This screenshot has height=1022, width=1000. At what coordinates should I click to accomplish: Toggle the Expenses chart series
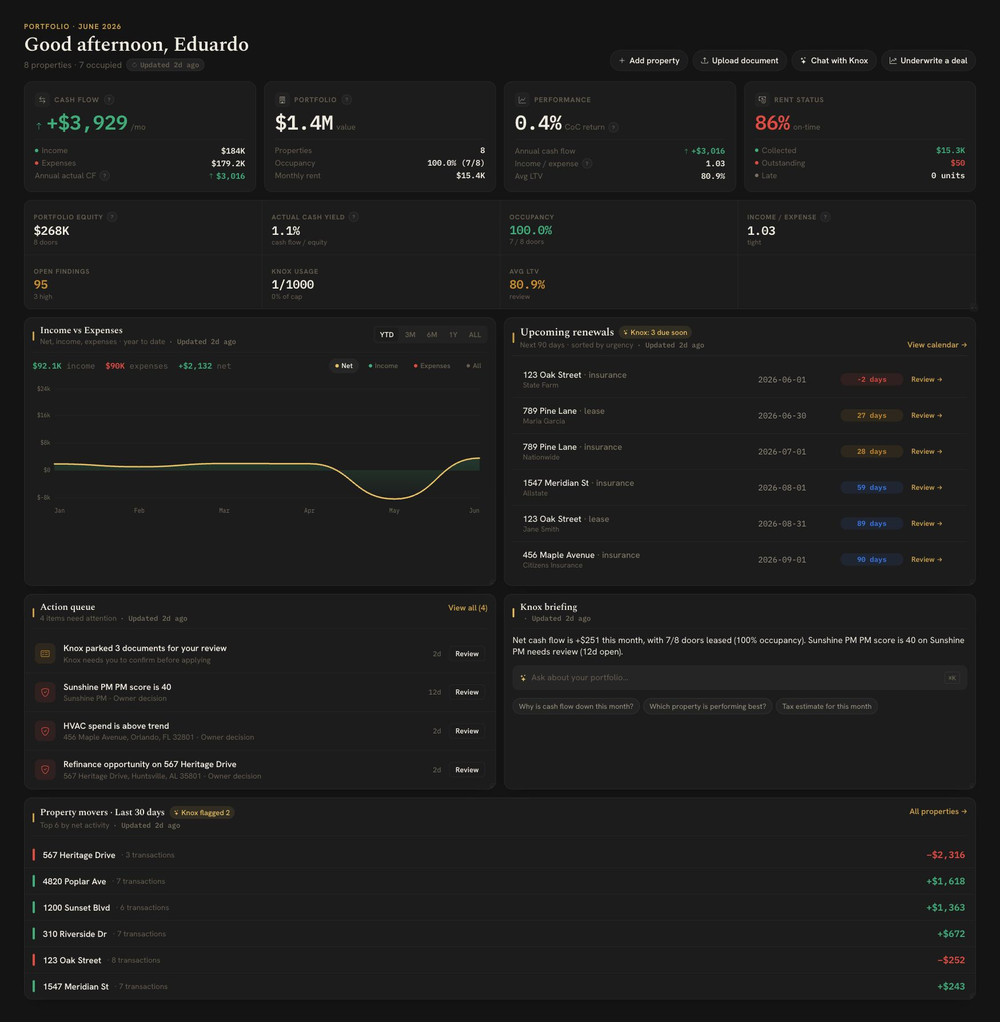(x=432, y=366)
